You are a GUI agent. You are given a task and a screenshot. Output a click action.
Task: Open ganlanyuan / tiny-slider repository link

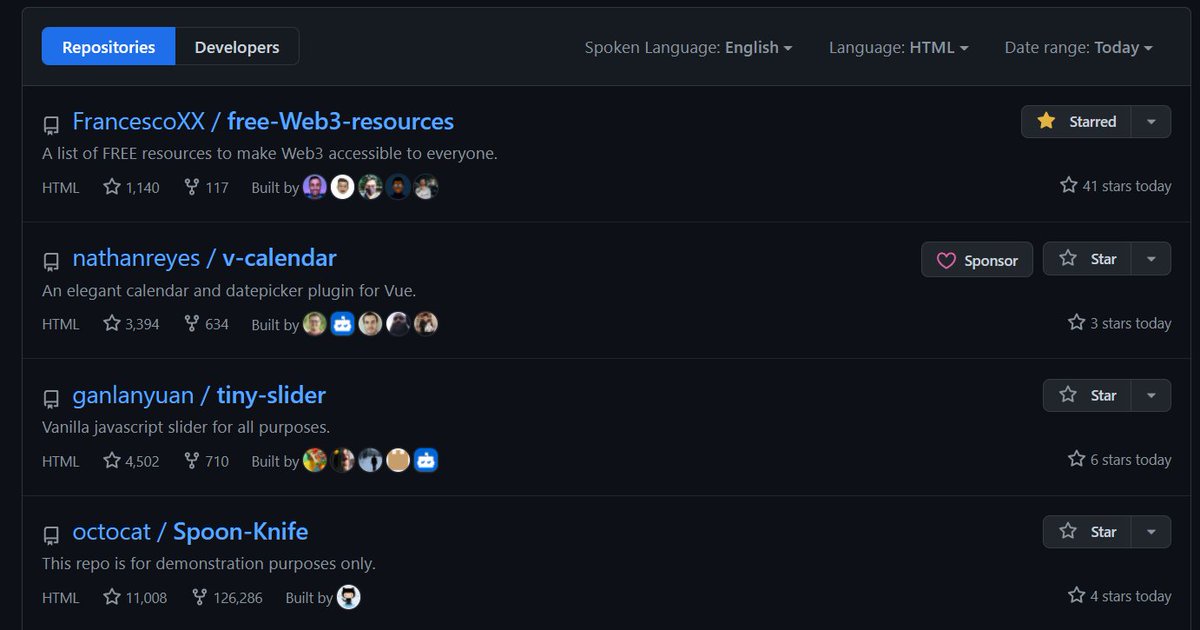coord(199,395)
